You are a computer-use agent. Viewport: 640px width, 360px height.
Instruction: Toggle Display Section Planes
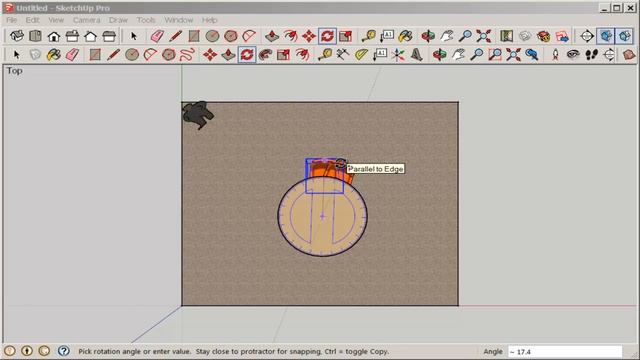tap(606, 36)
